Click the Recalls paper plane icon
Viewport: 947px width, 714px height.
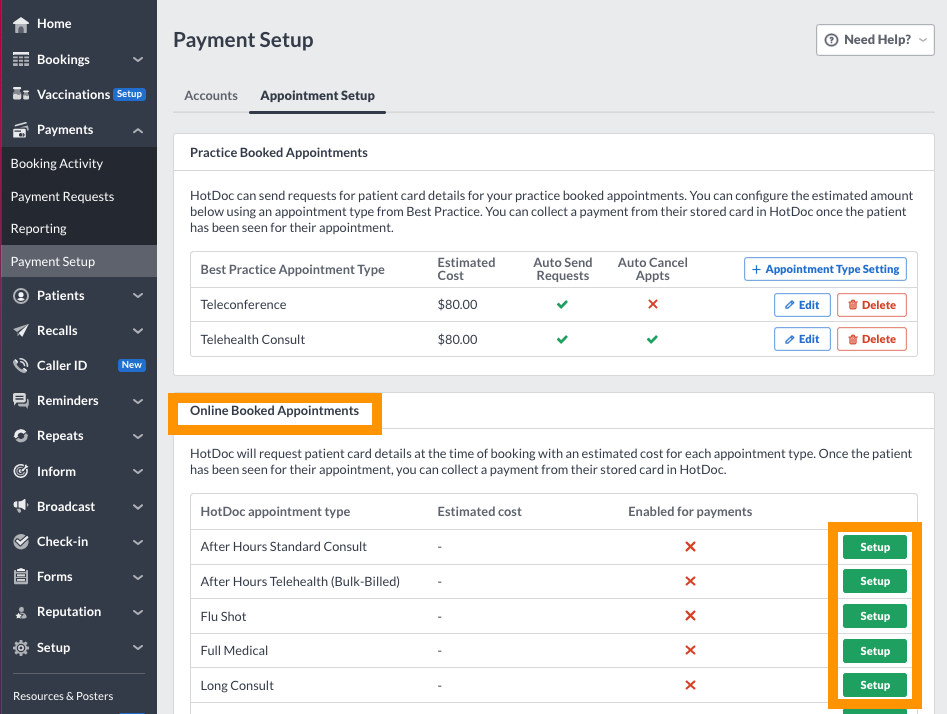pyautogui.click(x=21, y=330)
